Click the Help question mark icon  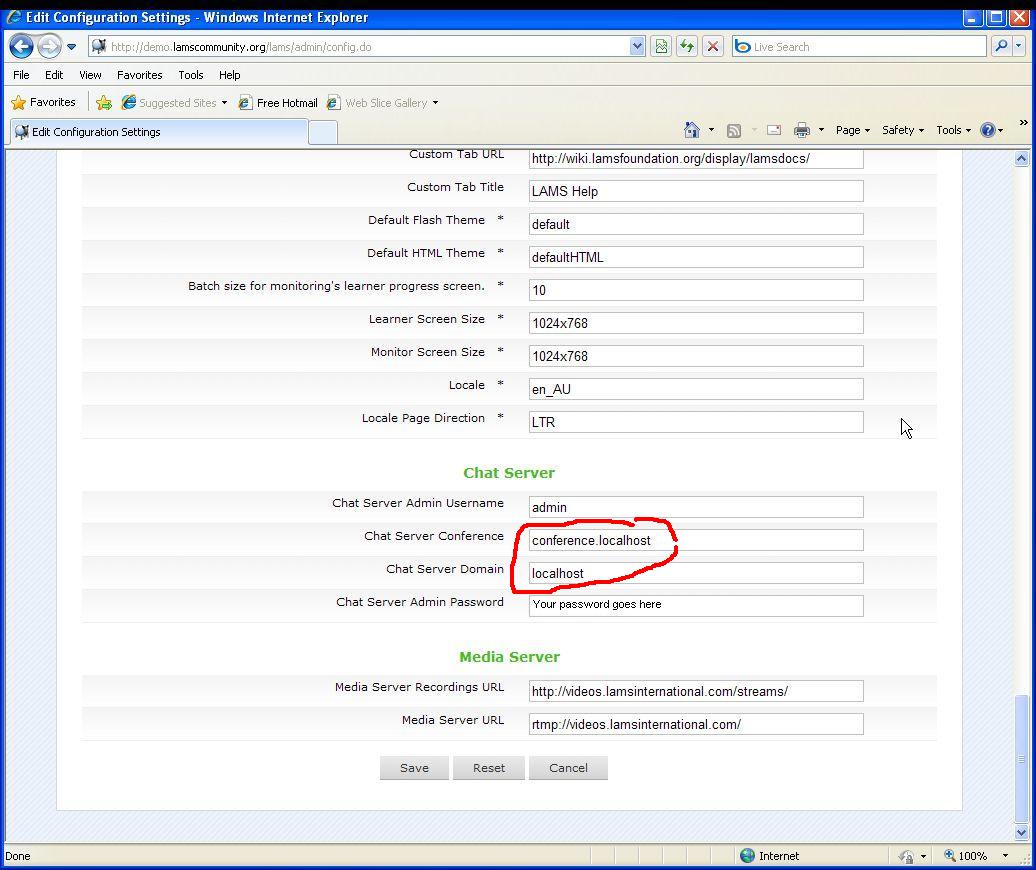pos(988,130)
